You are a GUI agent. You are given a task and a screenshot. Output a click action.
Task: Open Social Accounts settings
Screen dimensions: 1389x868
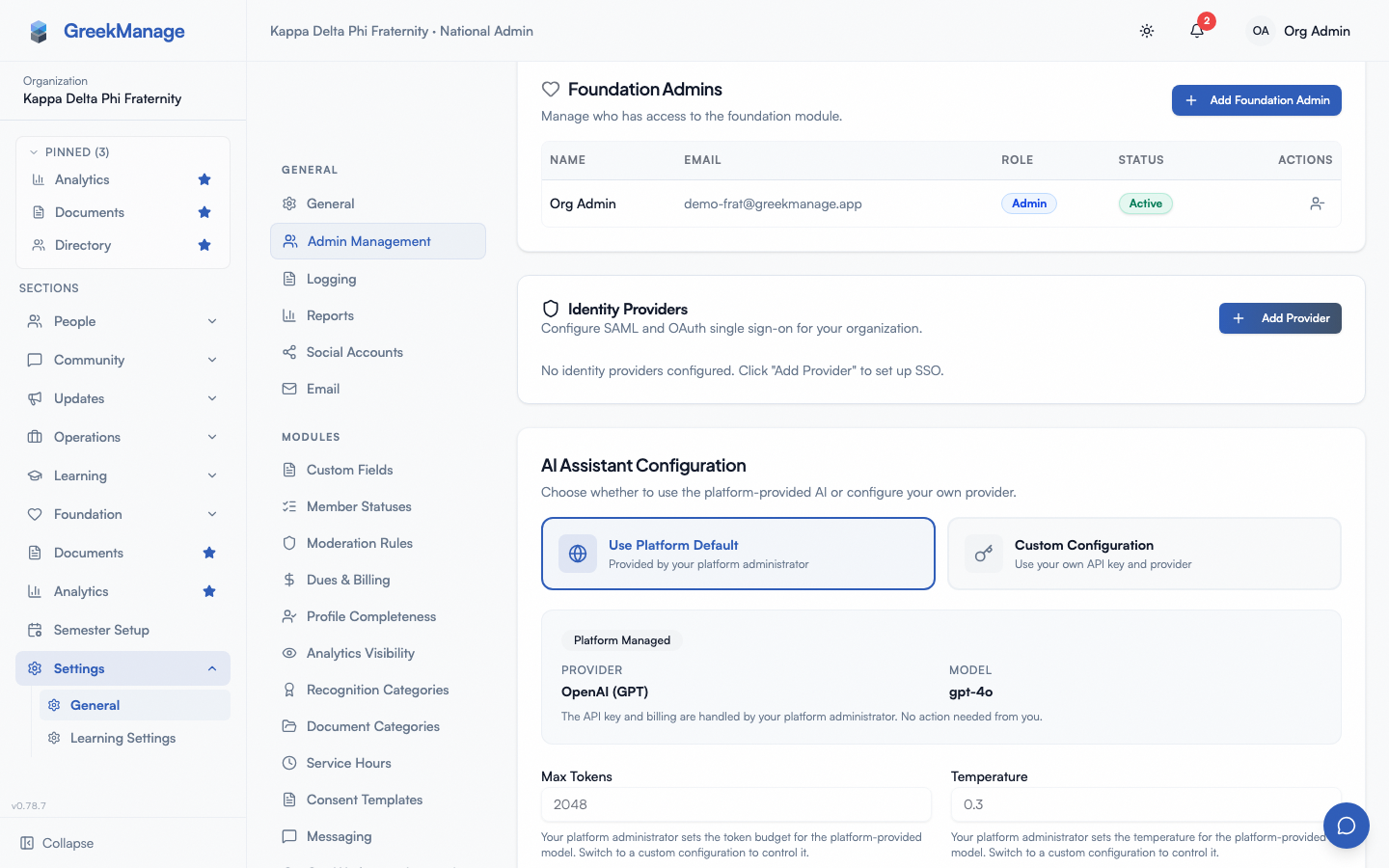[x=378, y=352]
